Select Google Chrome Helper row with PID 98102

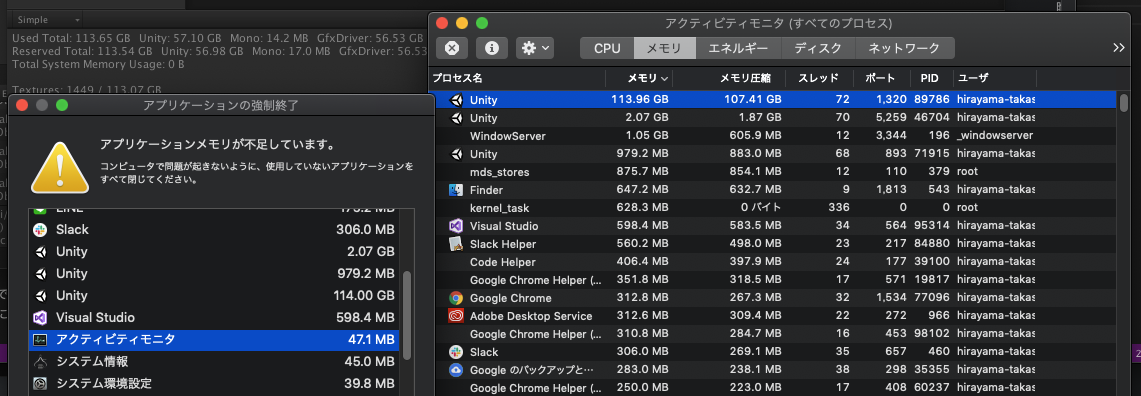773,334
